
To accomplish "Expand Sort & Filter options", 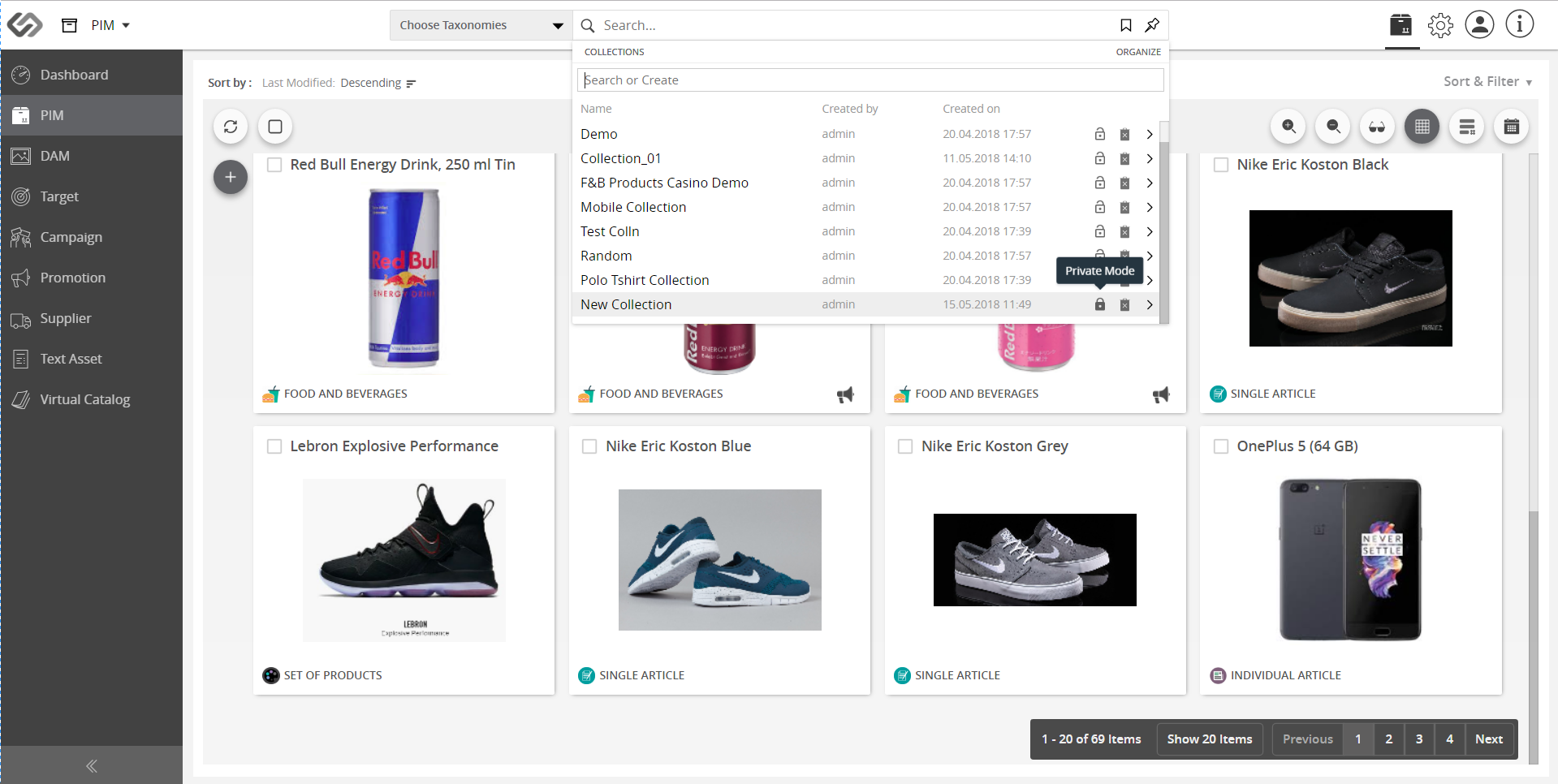I will point(1487,81).
